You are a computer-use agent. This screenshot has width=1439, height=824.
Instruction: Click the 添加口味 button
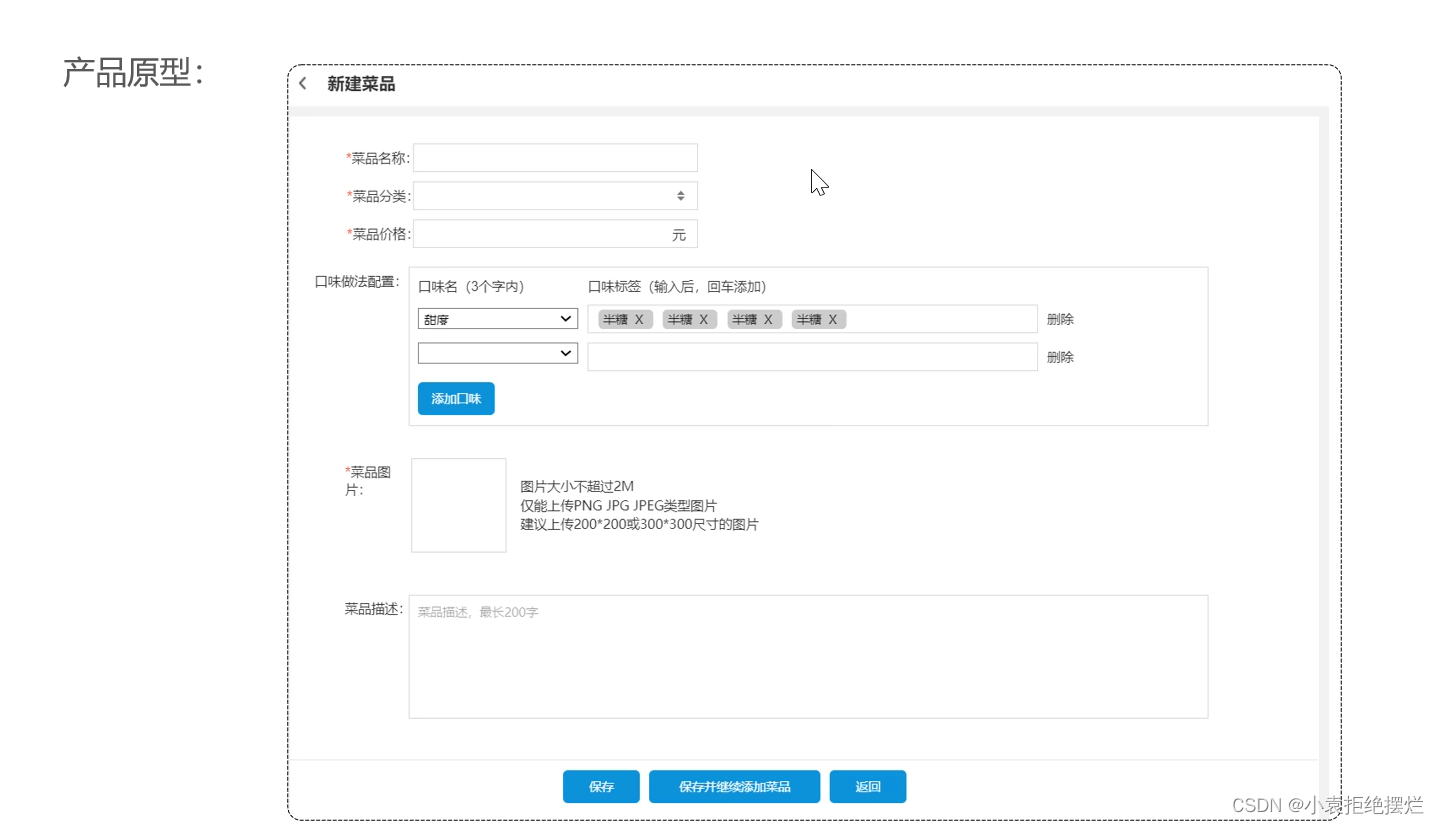coord(456,398)
